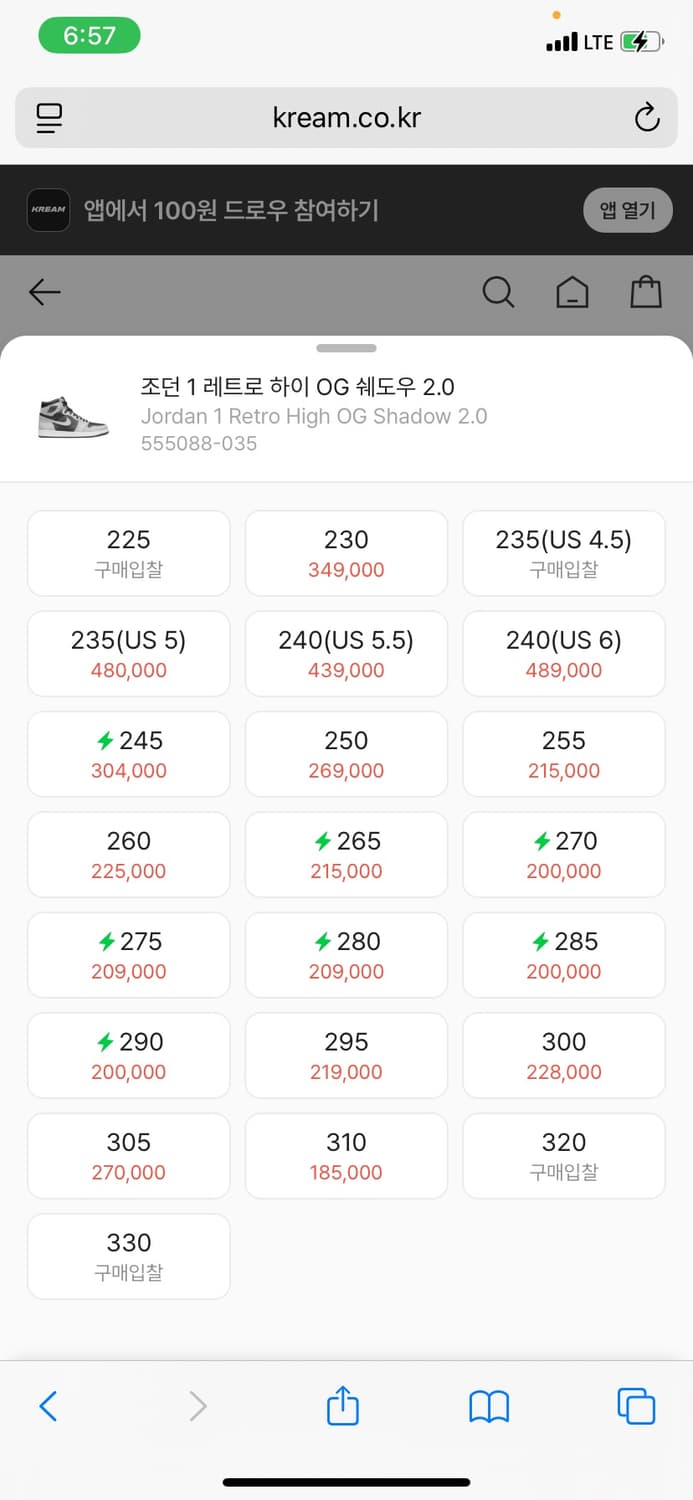Show all open tabs with the tabs icon

click(636, 1405)
